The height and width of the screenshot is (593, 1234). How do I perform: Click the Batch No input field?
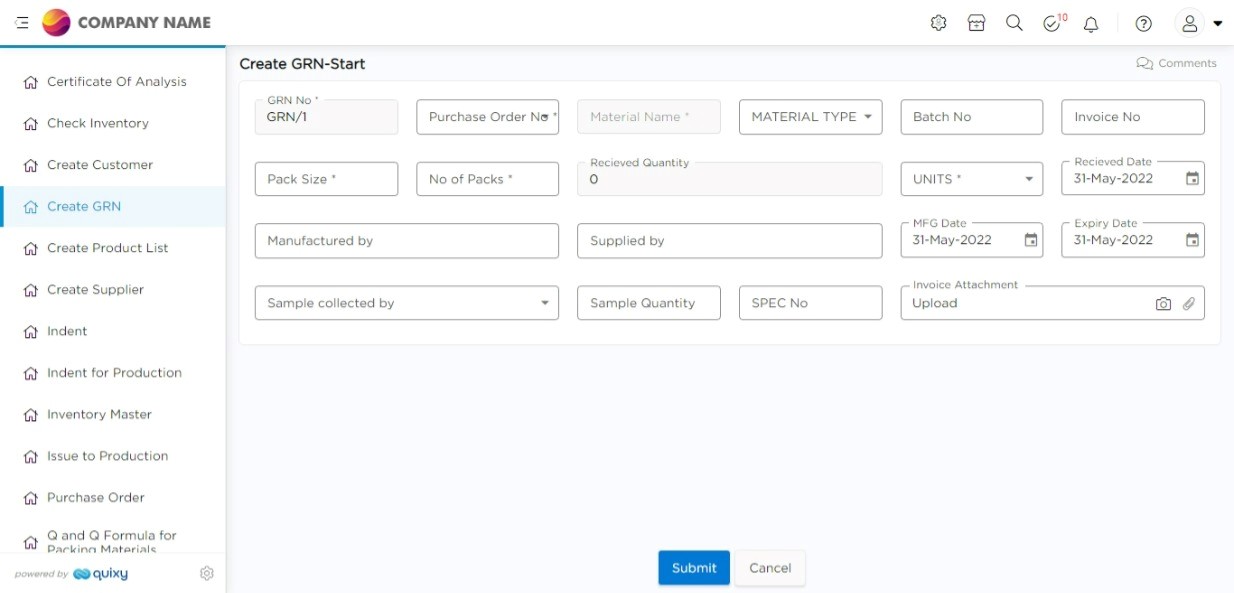[x=971, y=116]
